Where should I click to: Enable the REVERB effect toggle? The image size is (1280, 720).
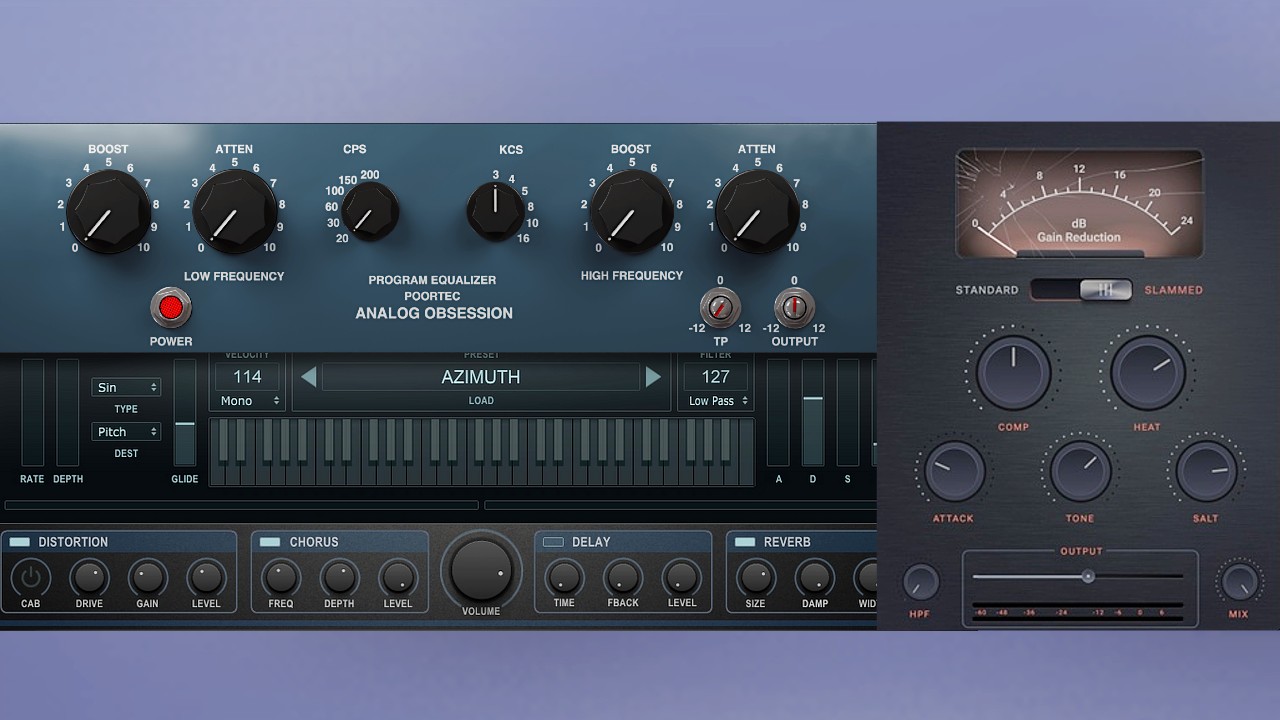pos(745,542)
